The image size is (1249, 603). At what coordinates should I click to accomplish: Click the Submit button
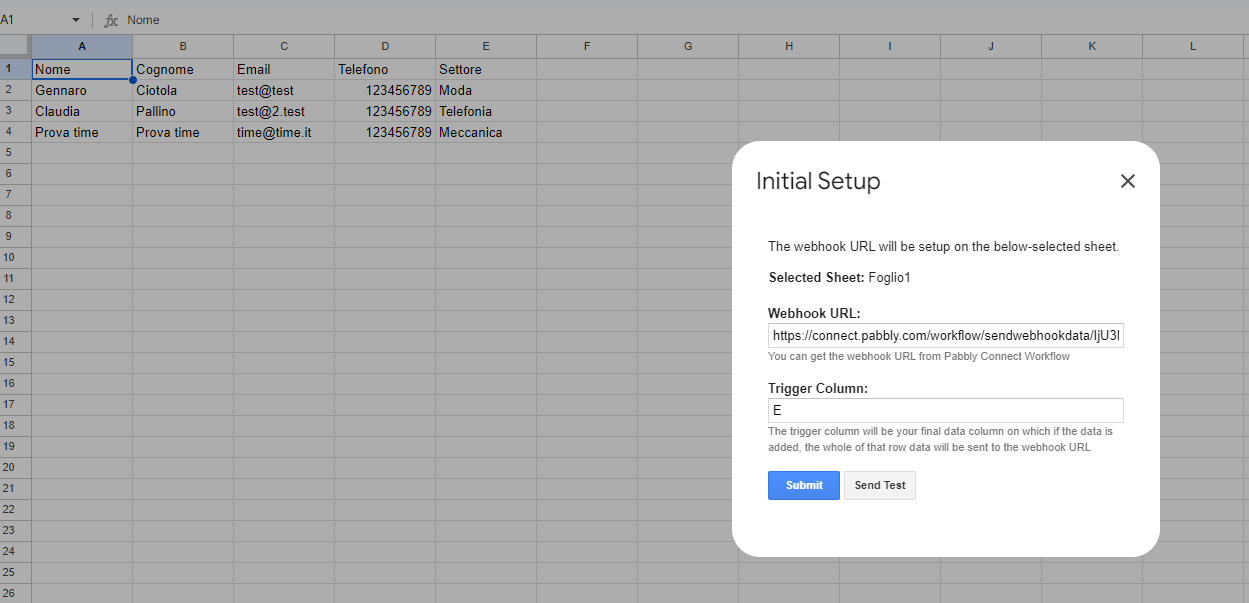pyautogui.click(x=804, y=485)
